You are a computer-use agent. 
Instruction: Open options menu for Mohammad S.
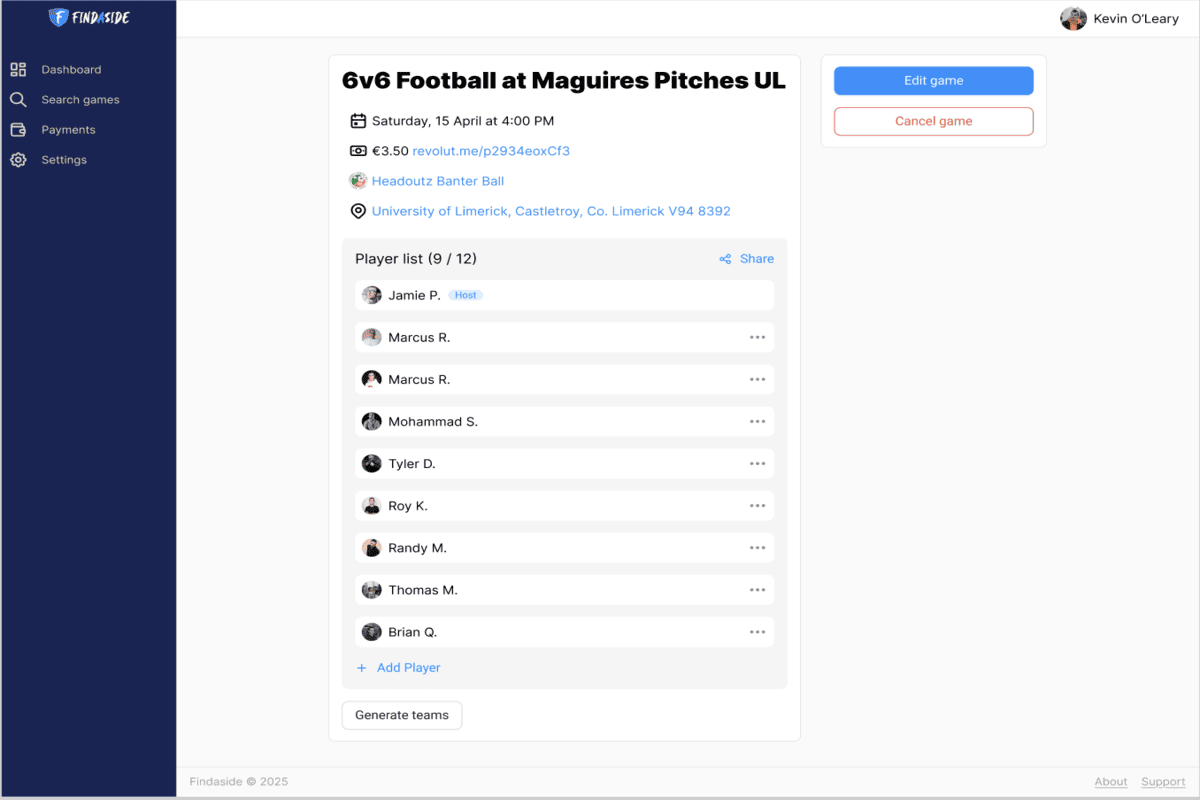click(x=757, y=422)
